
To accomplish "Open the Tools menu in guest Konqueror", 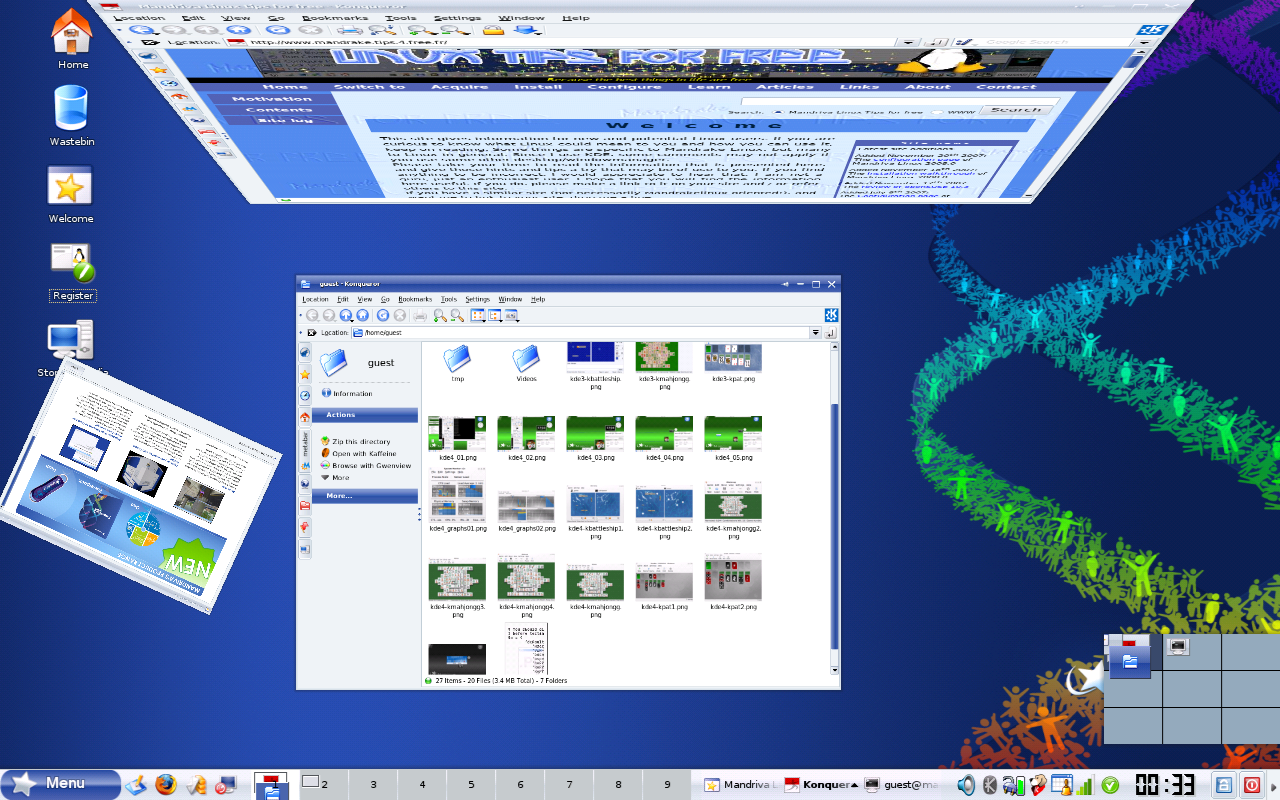I will point(449,299).
